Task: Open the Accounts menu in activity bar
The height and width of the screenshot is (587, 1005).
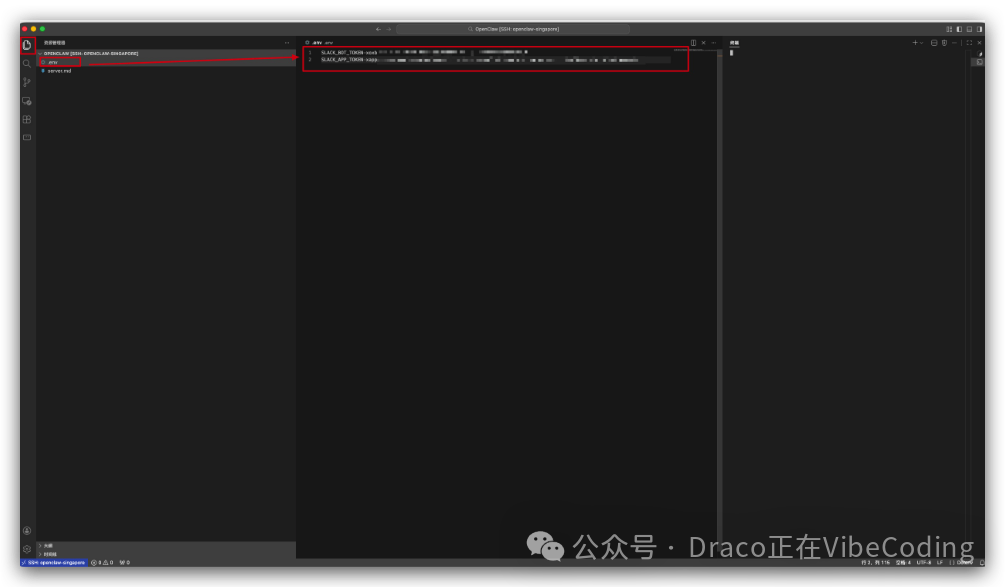Action: pyautogui.click(x=27, y=531)
